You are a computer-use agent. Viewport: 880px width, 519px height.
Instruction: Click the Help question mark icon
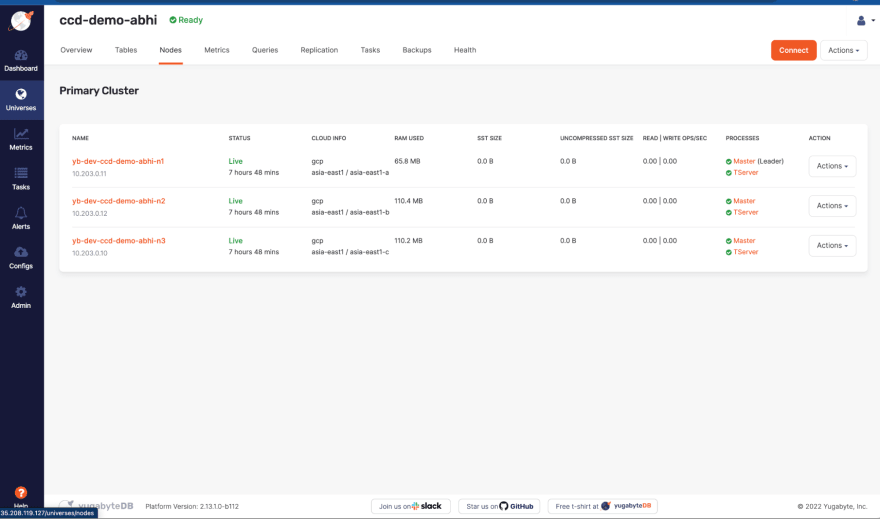pos(21,493)
